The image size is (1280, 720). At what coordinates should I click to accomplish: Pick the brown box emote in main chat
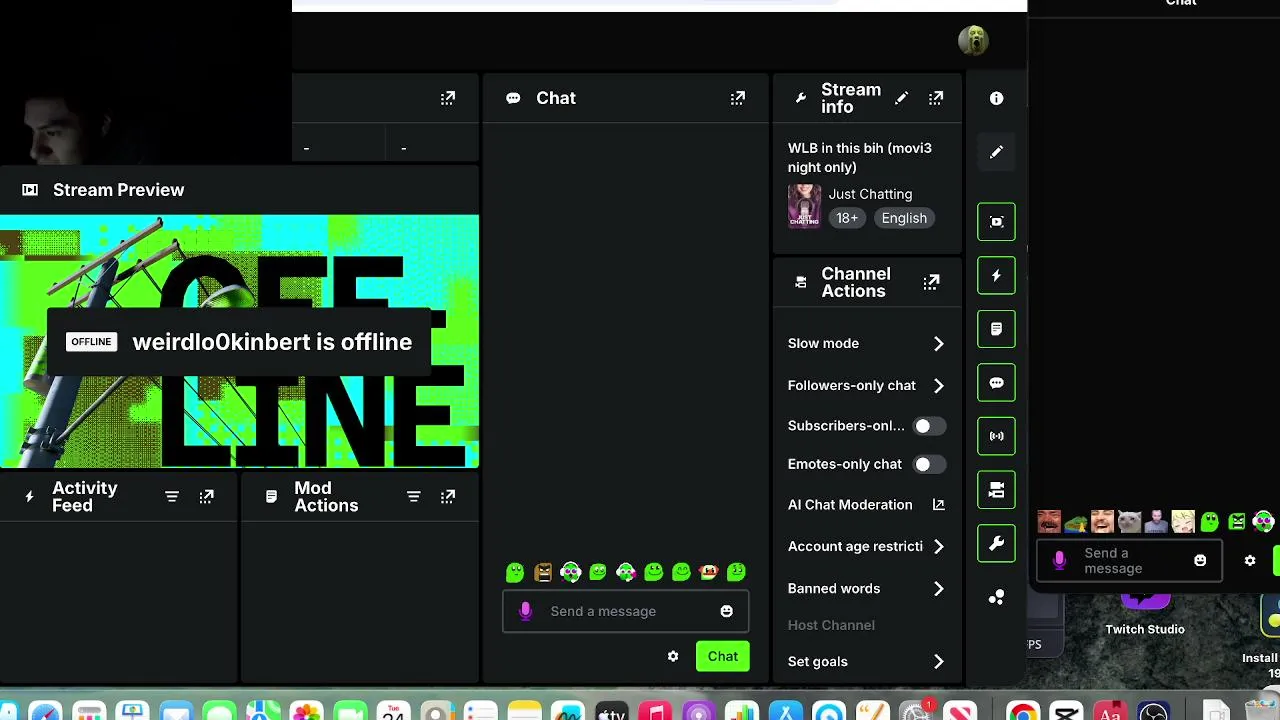(543, 572)
